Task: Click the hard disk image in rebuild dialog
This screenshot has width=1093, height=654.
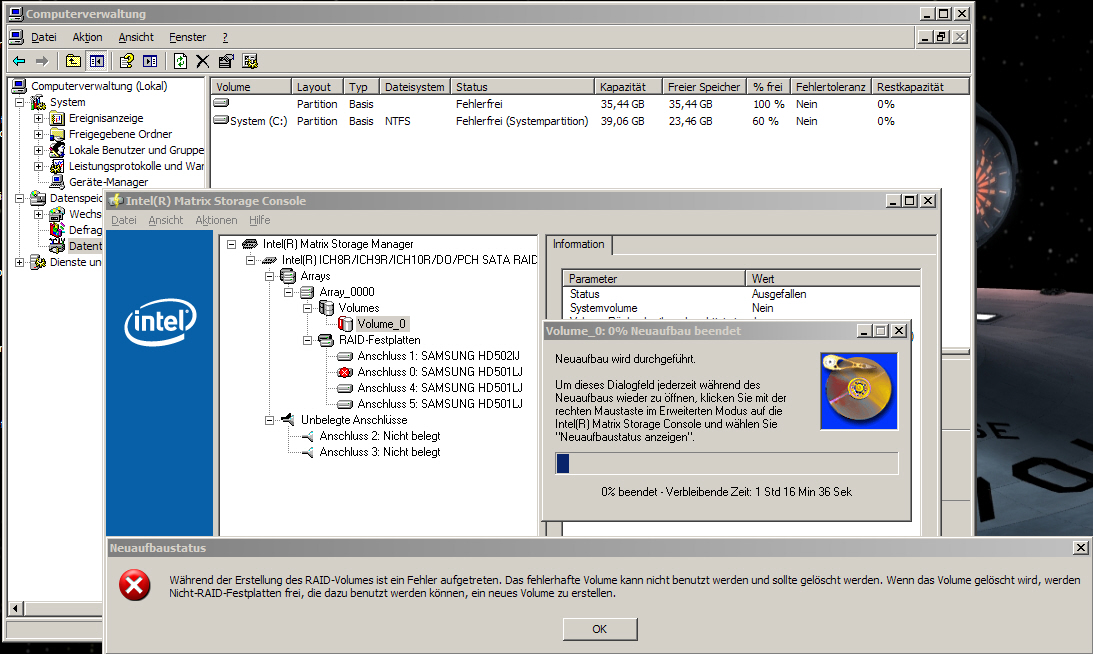Action: (859, 391)
